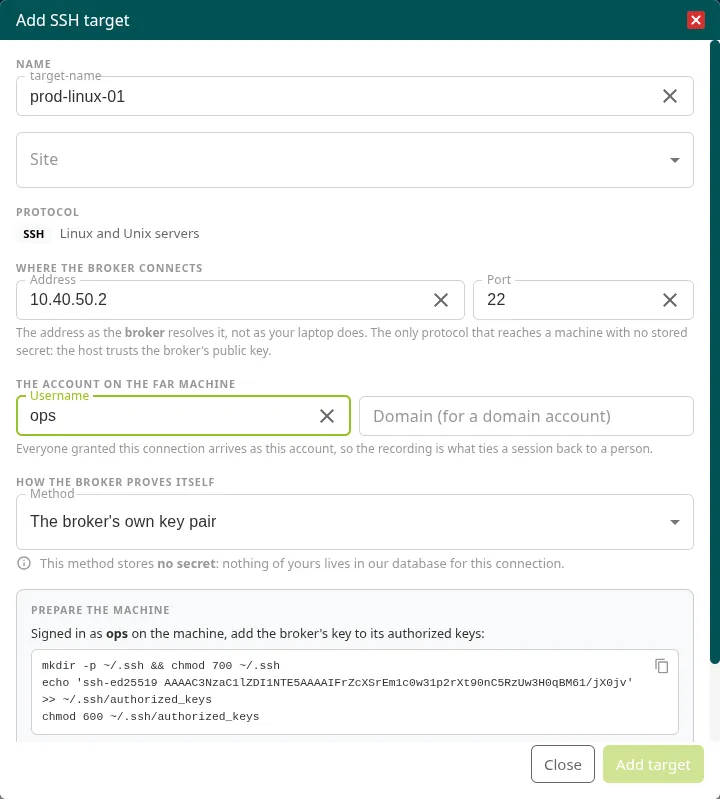Screen dimensions: 720x799
Task: Click the HOW THE BROKER PROVES ITSELF heading
Action: [115, 482]
